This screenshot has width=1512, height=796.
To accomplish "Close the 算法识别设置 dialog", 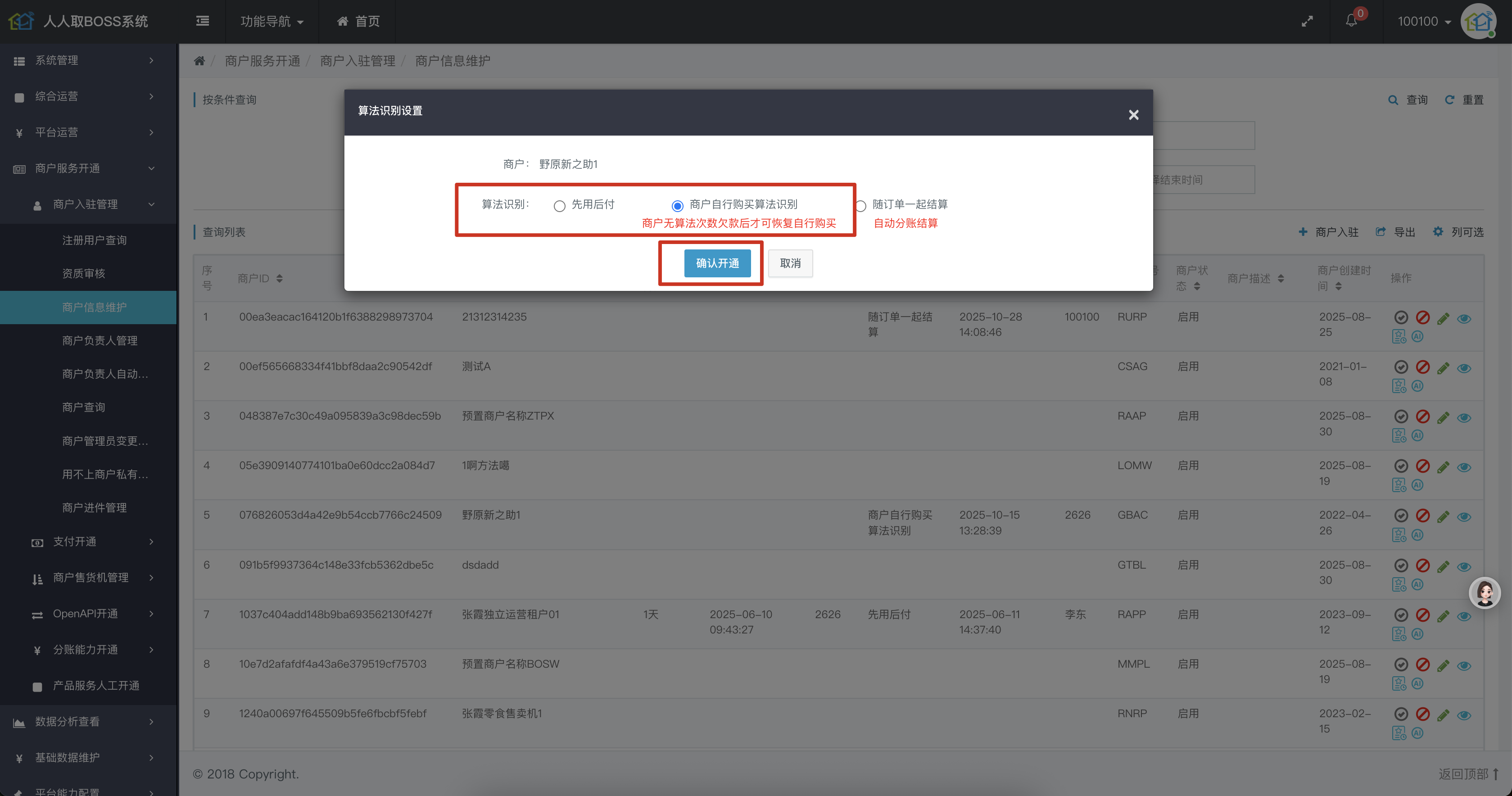I will tap(1133, 114).
